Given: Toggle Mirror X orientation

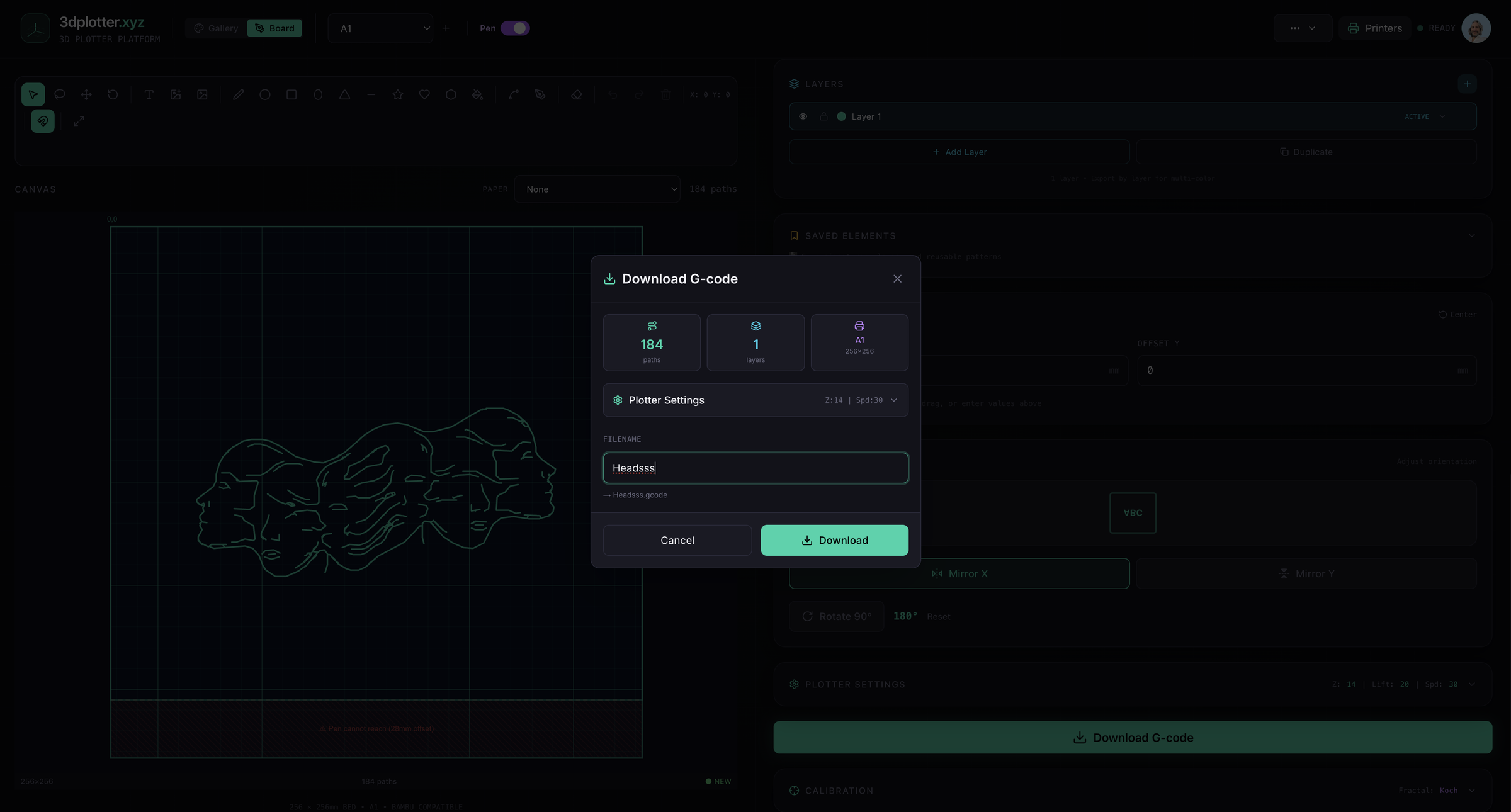Looking at the screenshot, I should (959, 573).
